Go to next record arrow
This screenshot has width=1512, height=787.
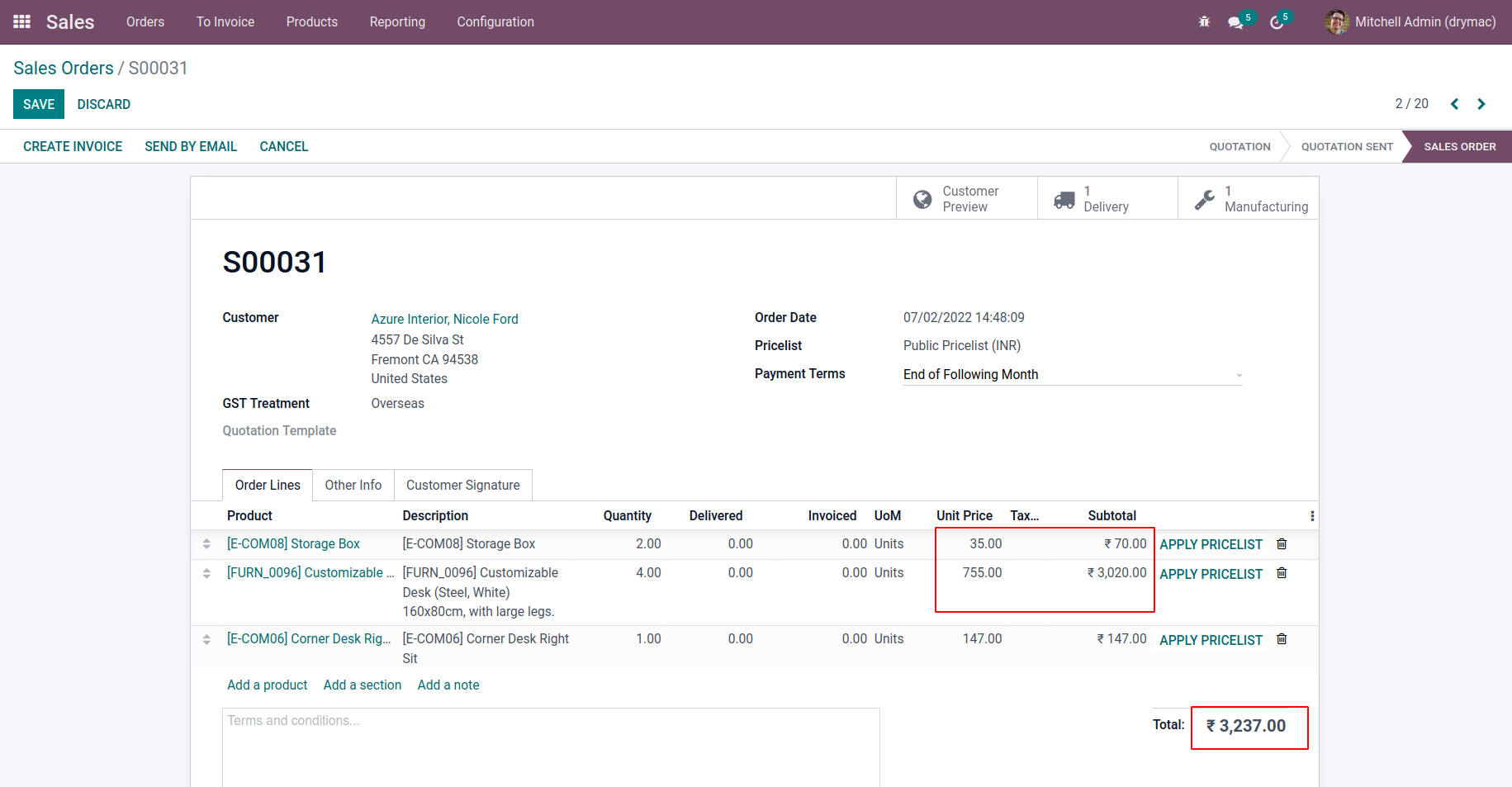pos(1481,104)
